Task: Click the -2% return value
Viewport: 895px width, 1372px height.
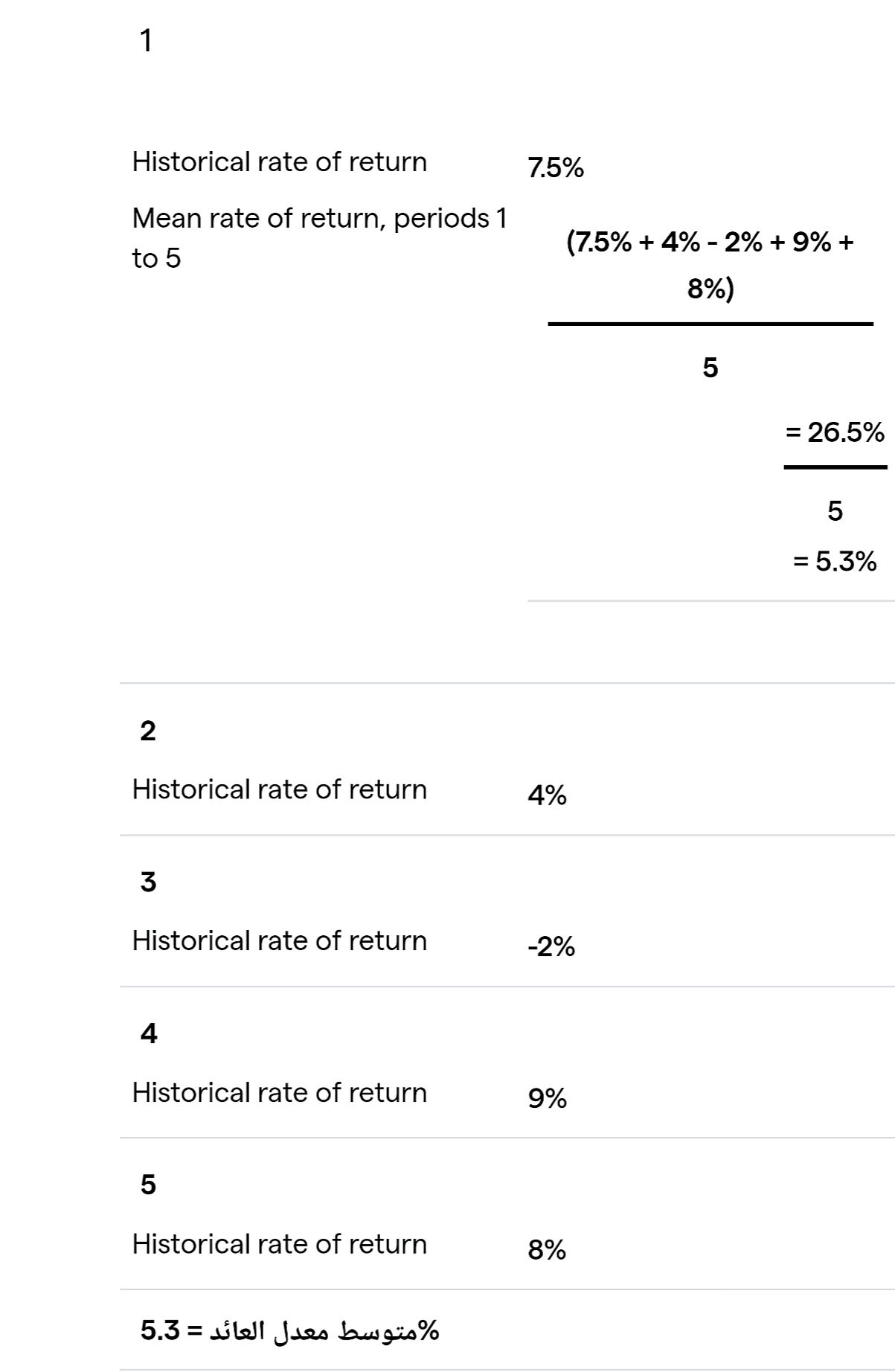Action: point(551,946)
